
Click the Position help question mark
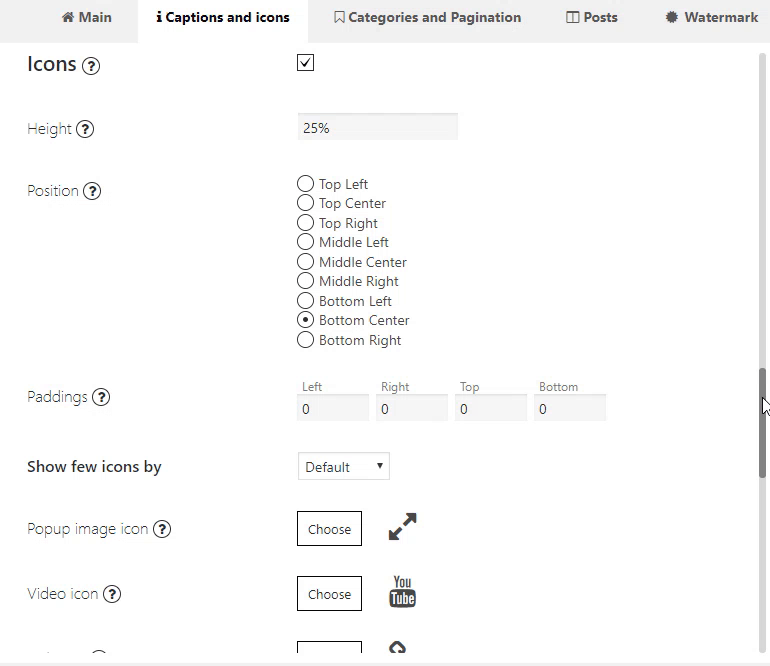pyautogui.click(x=92, y=191)
